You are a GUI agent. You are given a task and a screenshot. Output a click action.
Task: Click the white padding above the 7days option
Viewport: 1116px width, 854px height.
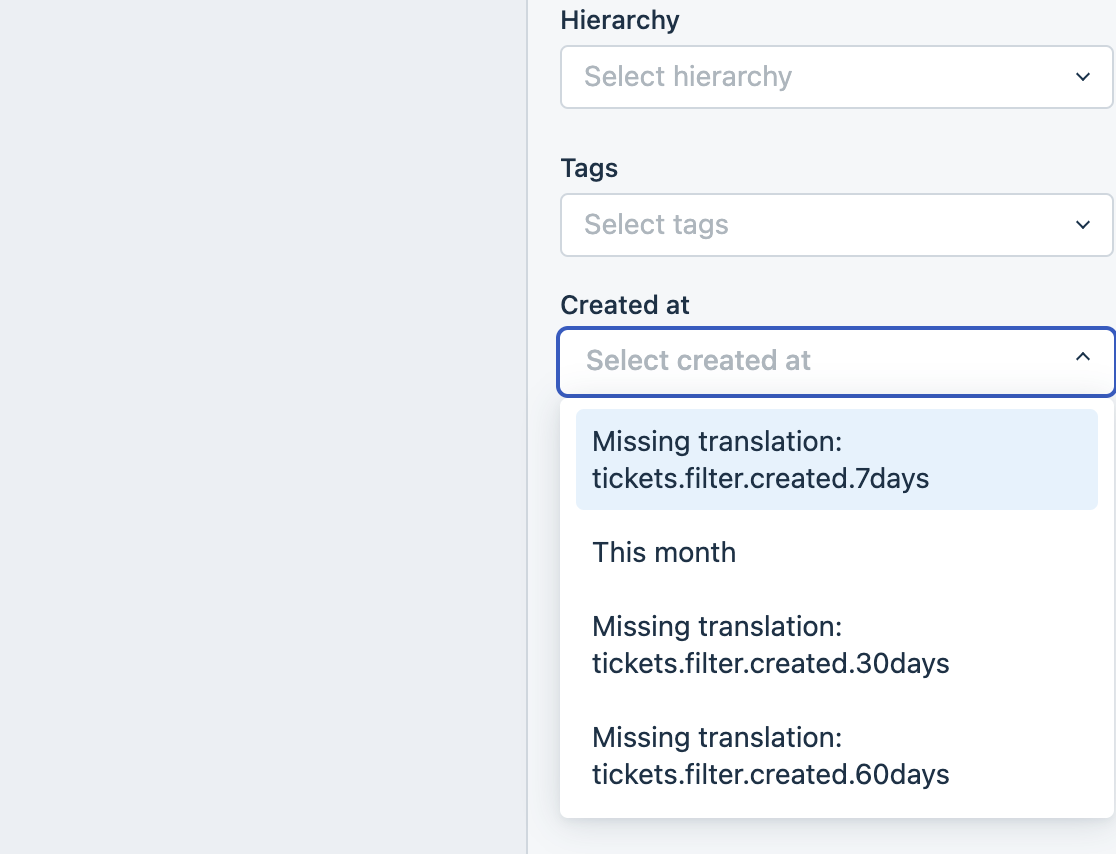pos(836,403)
